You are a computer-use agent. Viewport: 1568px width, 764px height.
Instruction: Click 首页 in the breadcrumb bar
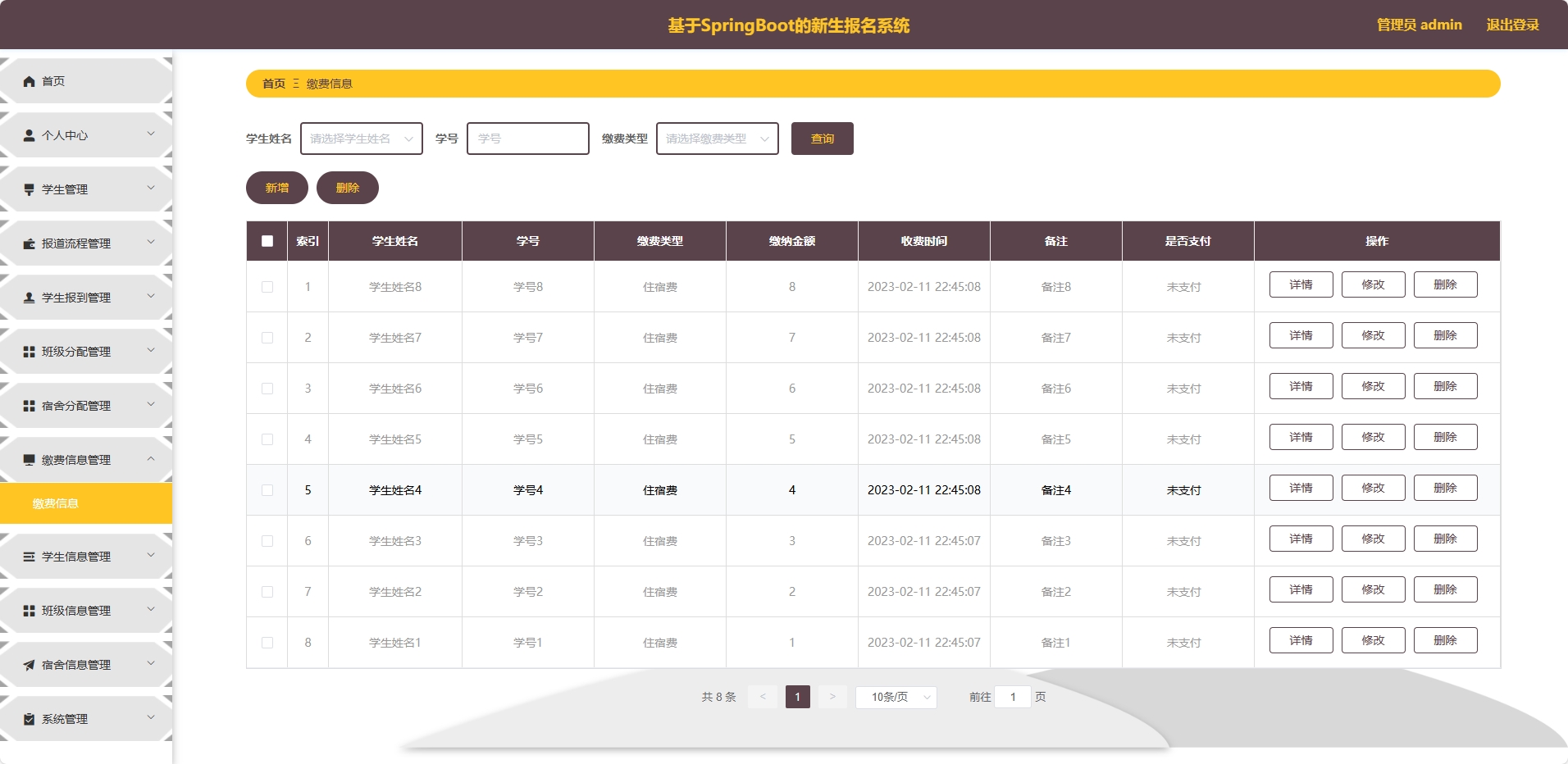click(x=274, y=84)
